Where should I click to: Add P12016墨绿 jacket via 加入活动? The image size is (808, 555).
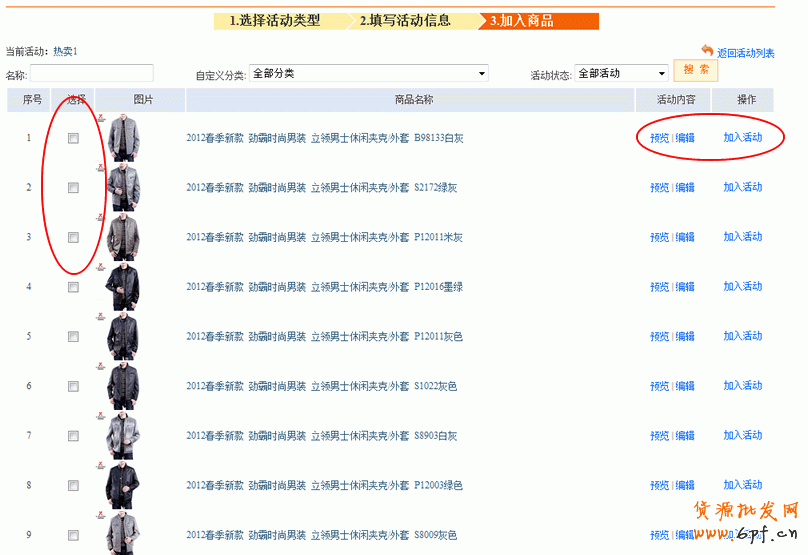click(x=743, y=286)
